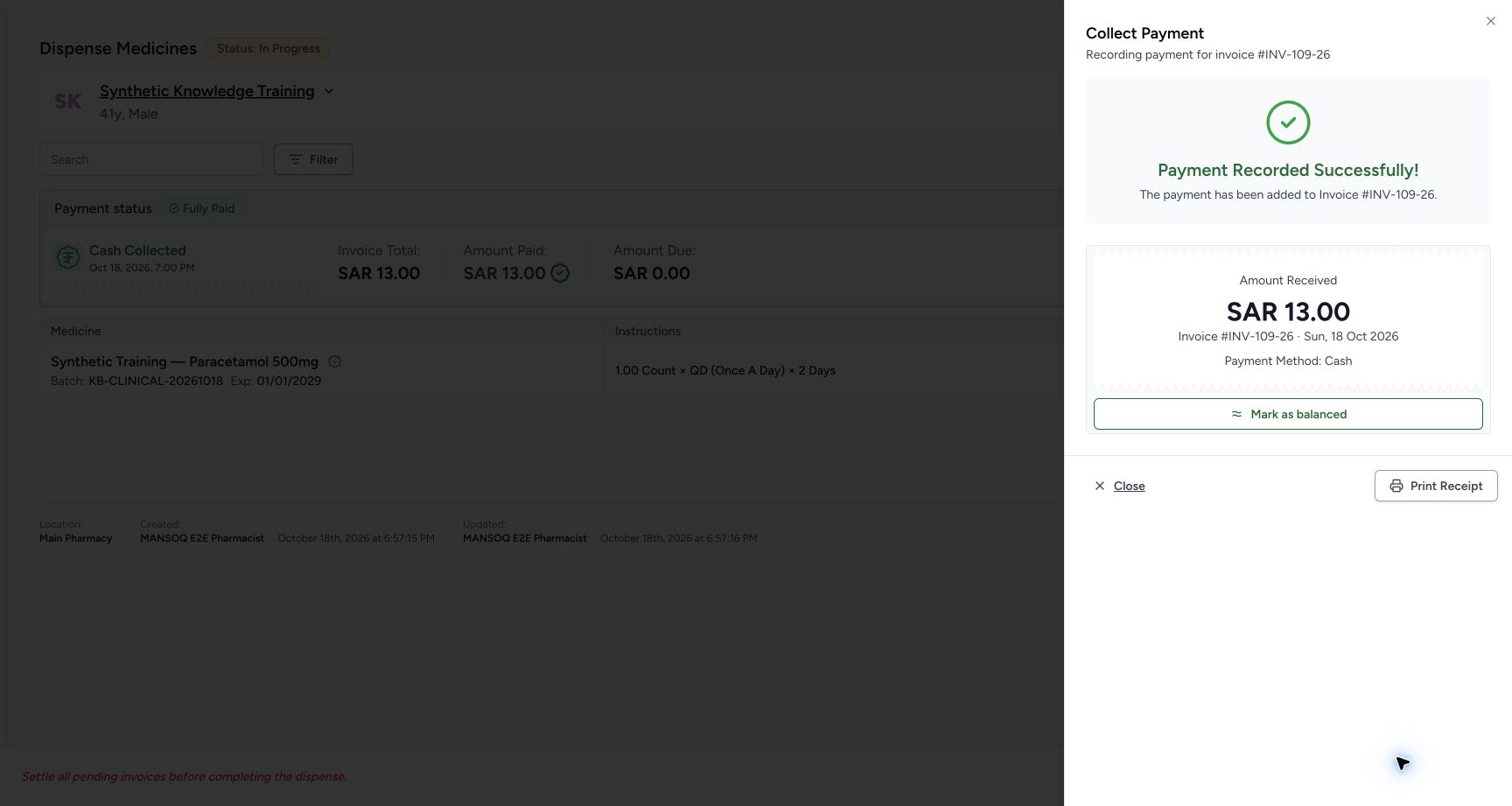Click the Instructions column header

click(647, 331)
